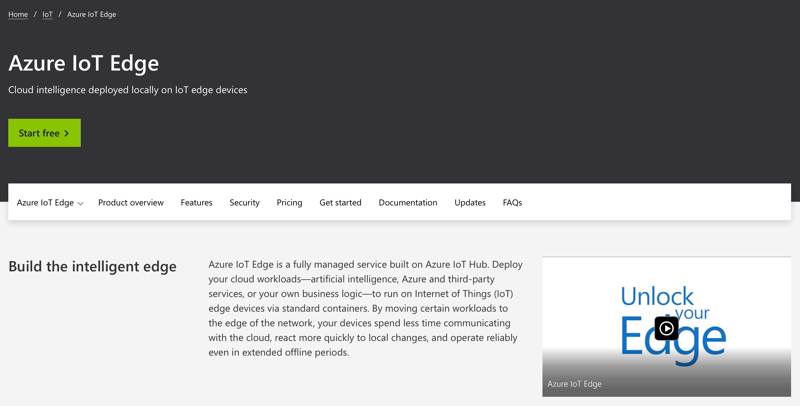Viewport: 800px width, 406px height.
Task: Go to the Documentation tab
Action: tap(408, 202)
